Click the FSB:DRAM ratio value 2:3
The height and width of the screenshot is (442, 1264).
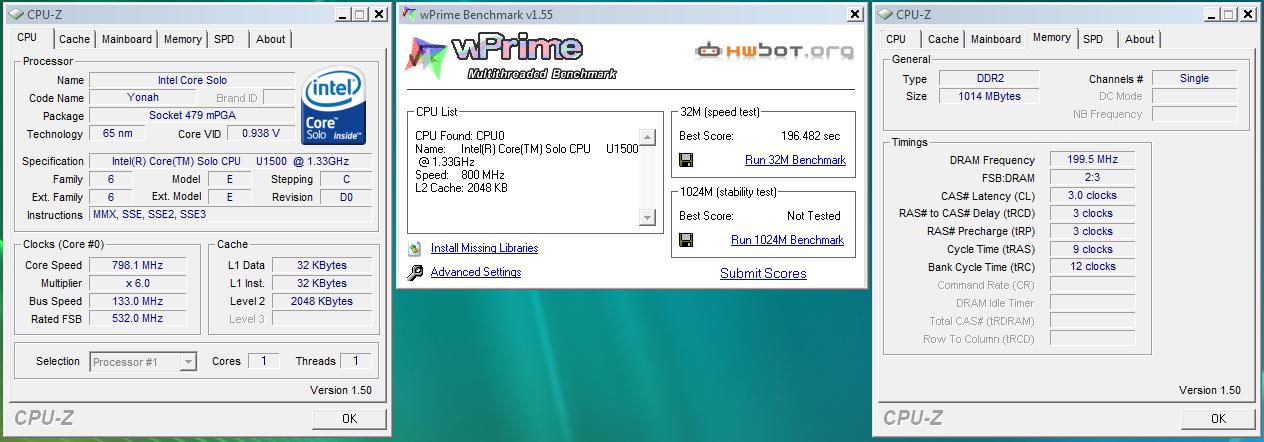[1092, 178]
